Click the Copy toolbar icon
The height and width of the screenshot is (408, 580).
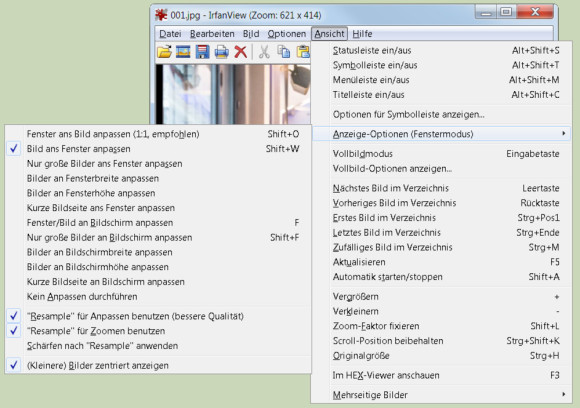coord(284,52)
